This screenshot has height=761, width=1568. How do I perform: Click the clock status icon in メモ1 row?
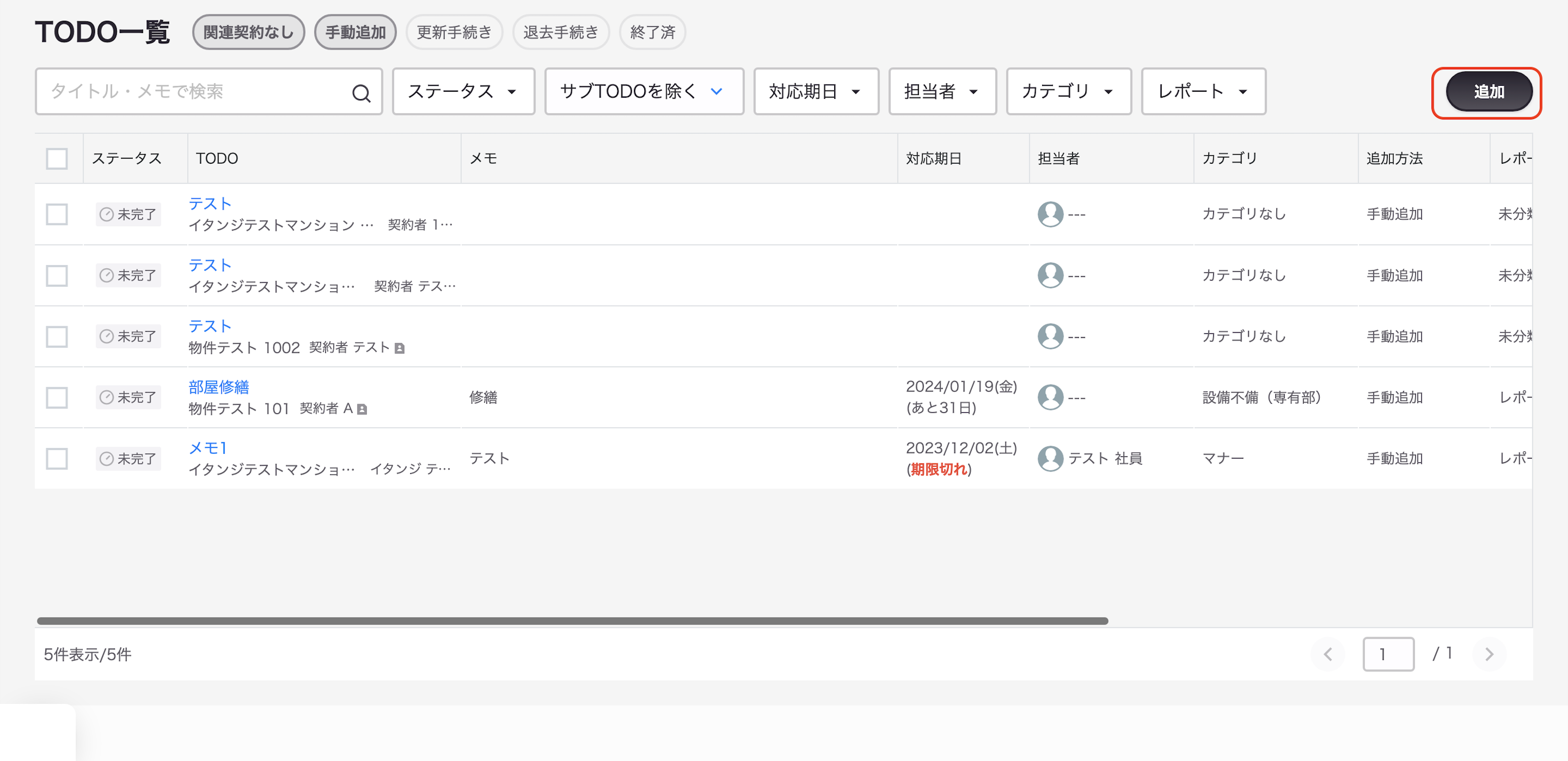pyautogui.click(x=107, y=459)
